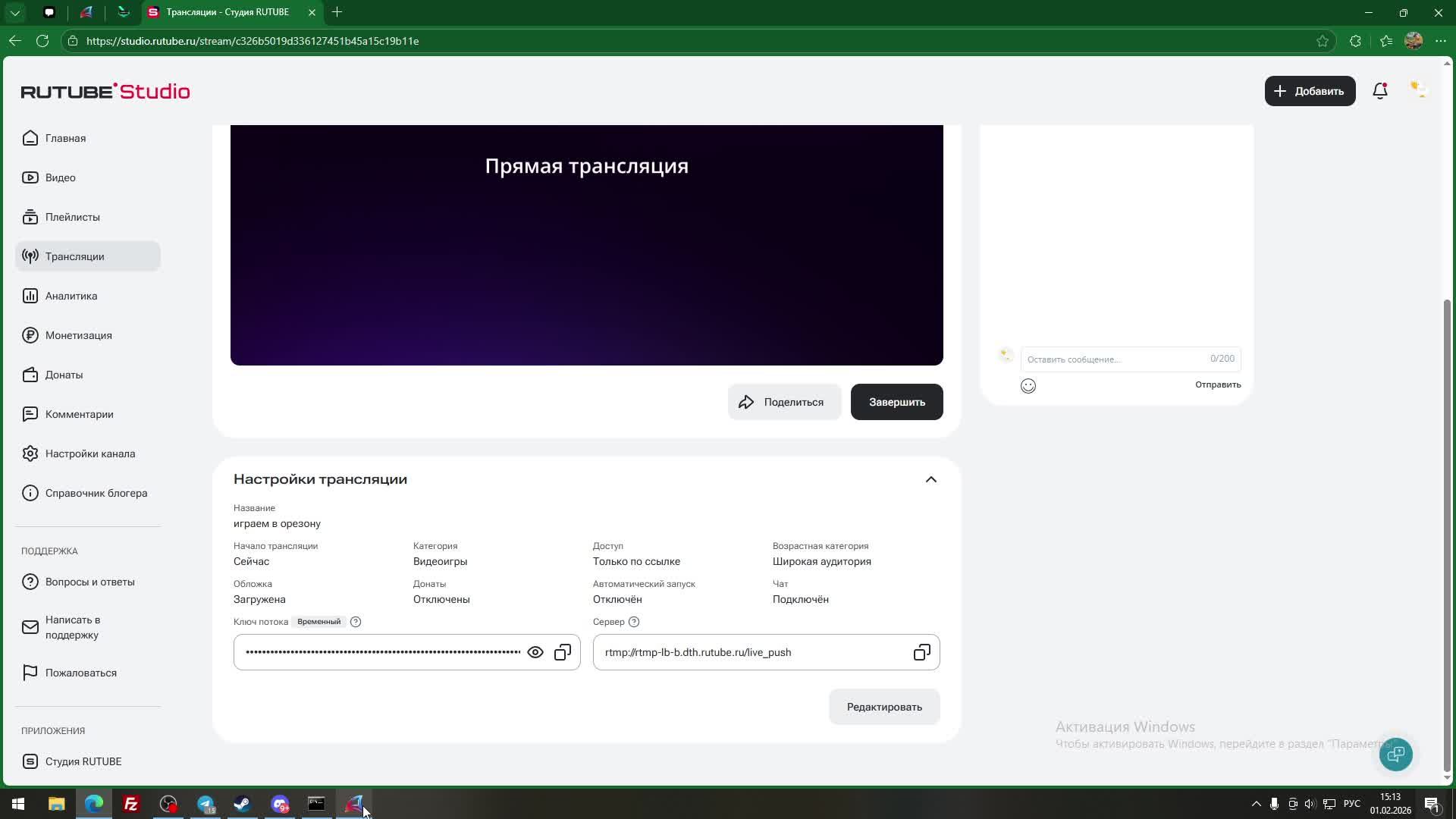The image size is (1456, 819).
Task: Click the stream key help question mark
Action: [x=356, y=622]
